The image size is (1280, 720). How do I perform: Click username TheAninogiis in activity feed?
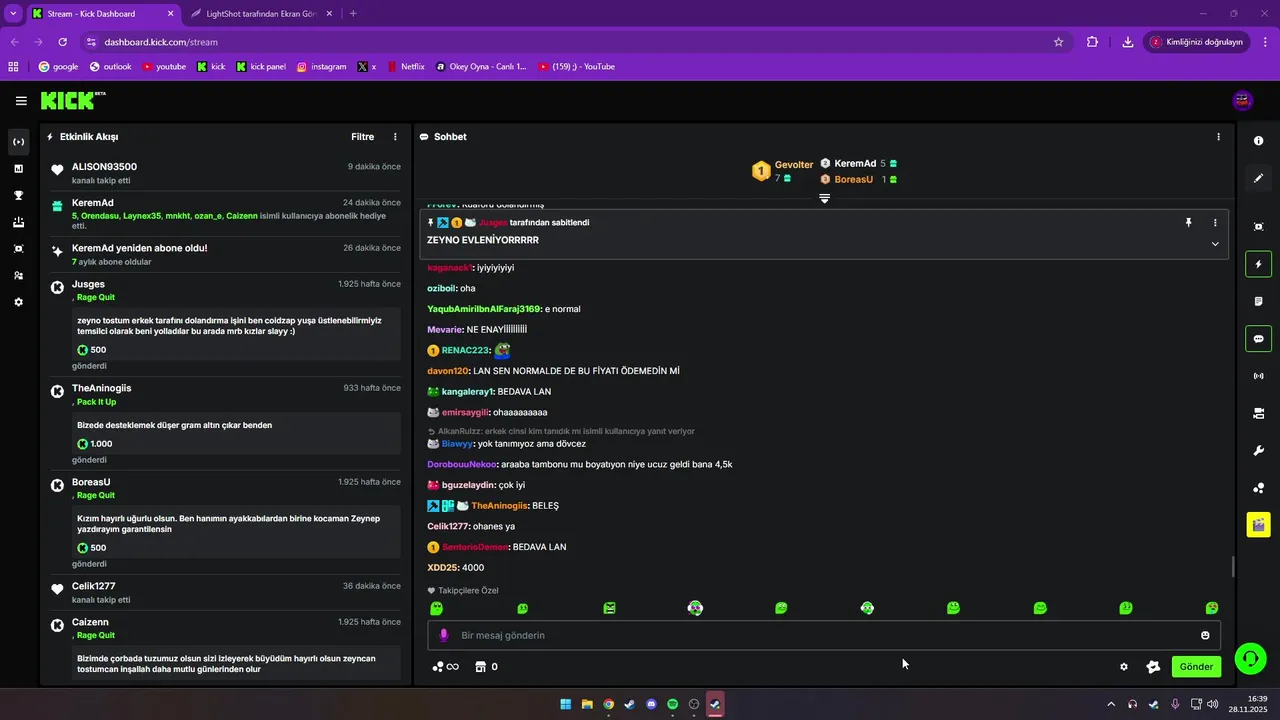(x=102, y=388)
